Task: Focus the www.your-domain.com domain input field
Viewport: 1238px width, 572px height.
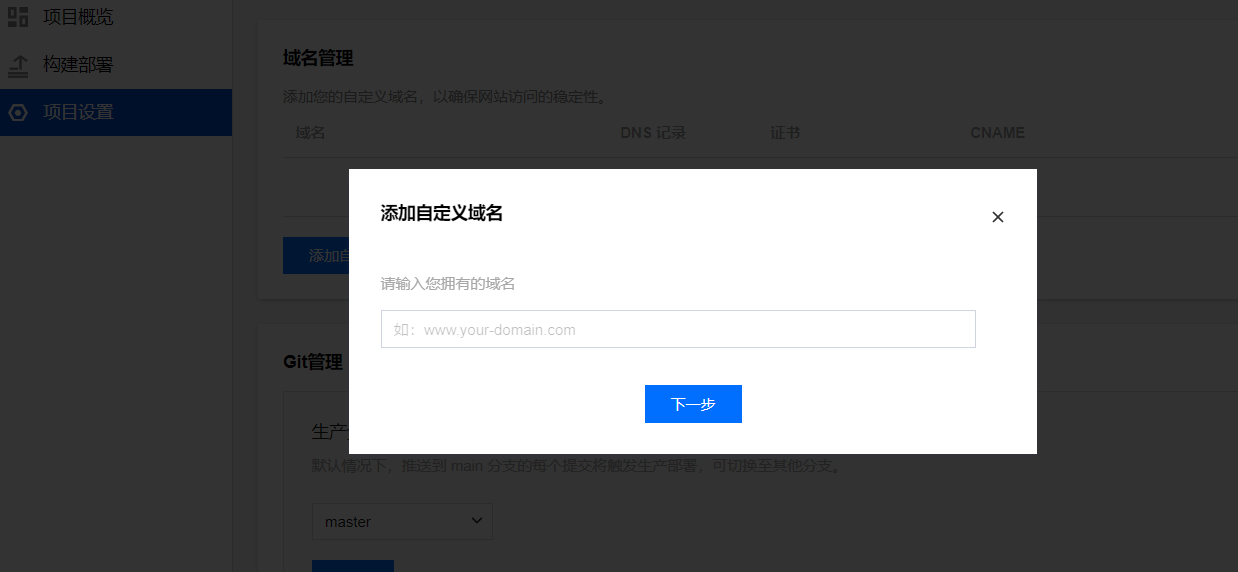Action: 677,329
